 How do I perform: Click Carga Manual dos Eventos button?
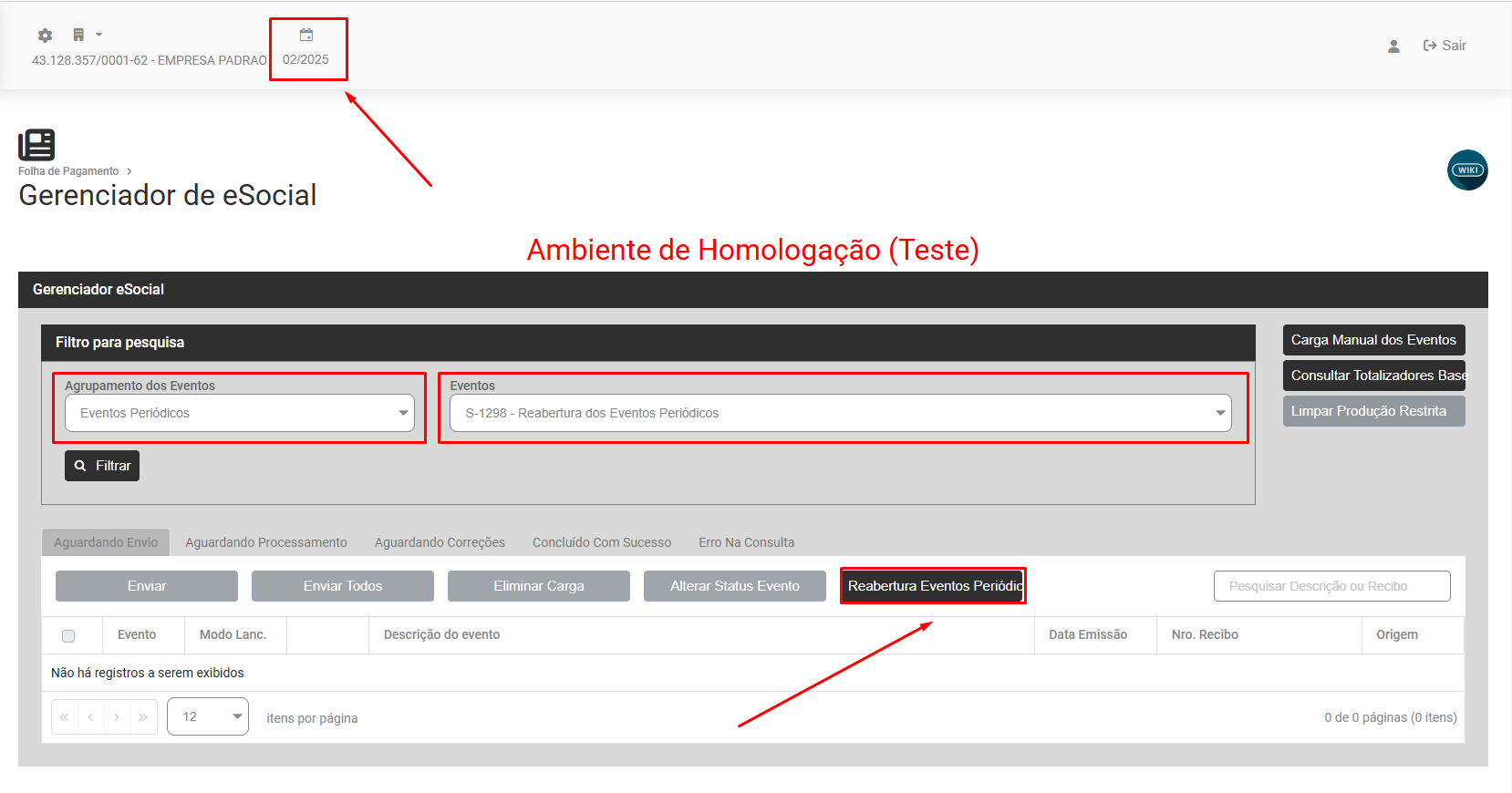point(1374,340)
